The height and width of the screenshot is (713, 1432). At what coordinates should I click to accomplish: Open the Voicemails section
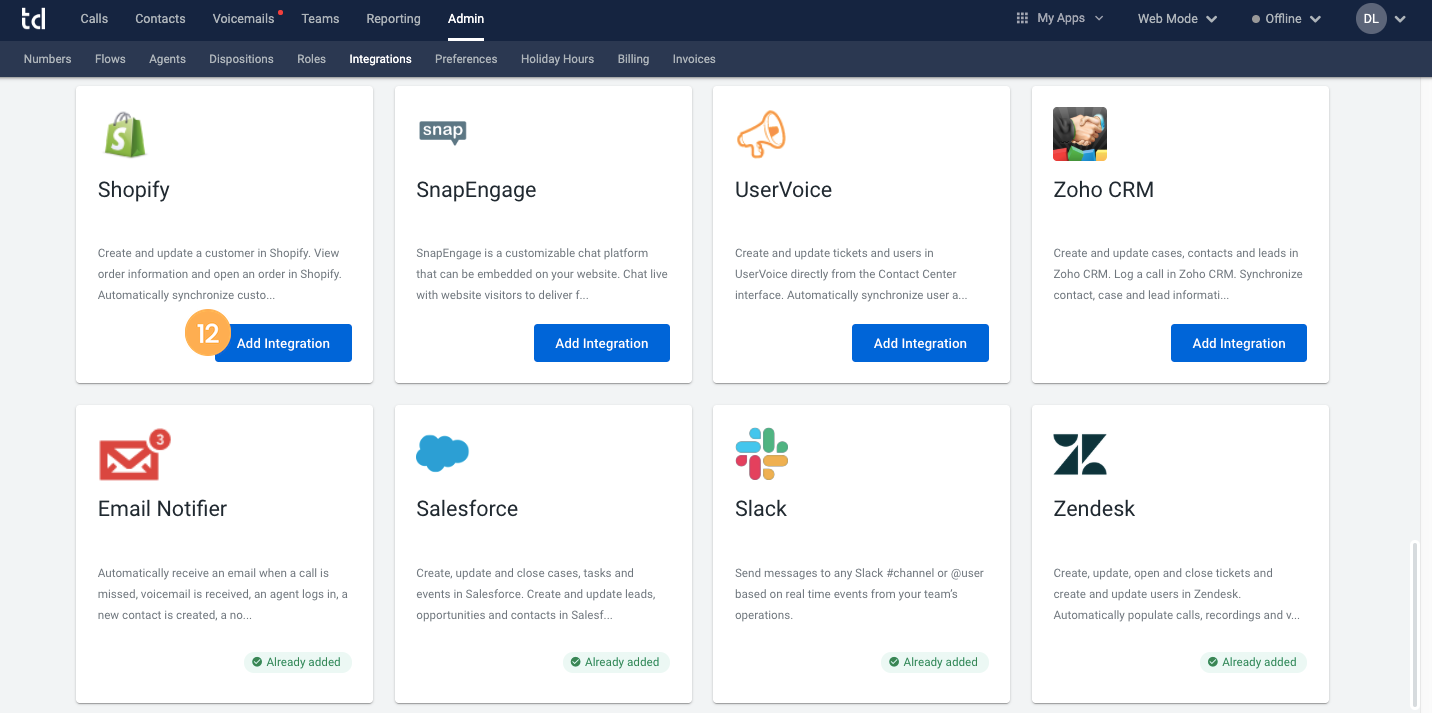click(242, 18)
